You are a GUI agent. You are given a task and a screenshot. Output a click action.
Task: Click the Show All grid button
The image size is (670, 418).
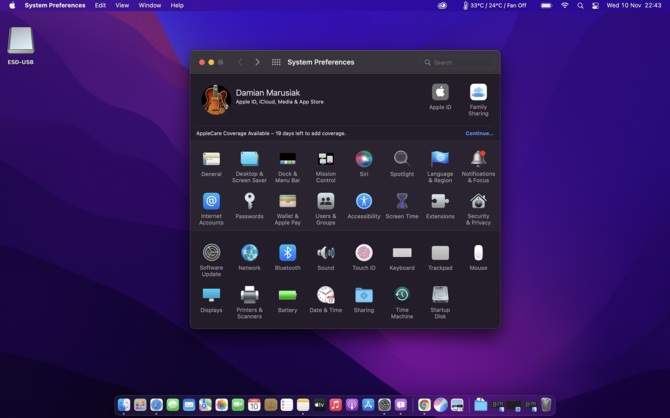pyautogui.click(x=276, y=62)
